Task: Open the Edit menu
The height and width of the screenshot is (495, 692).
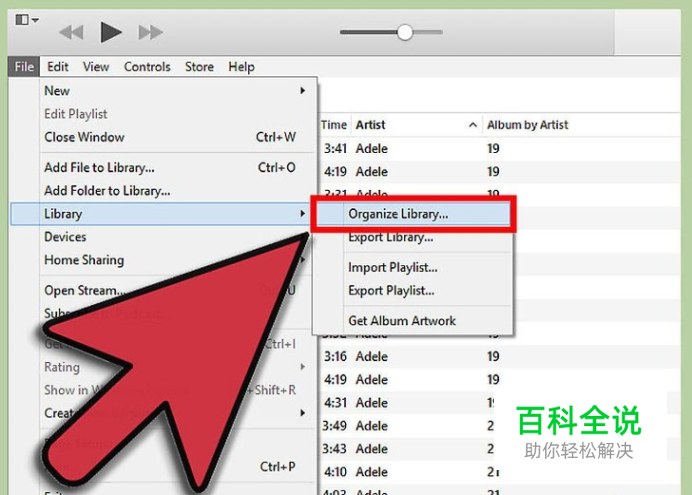Action: tap(58, 67)
